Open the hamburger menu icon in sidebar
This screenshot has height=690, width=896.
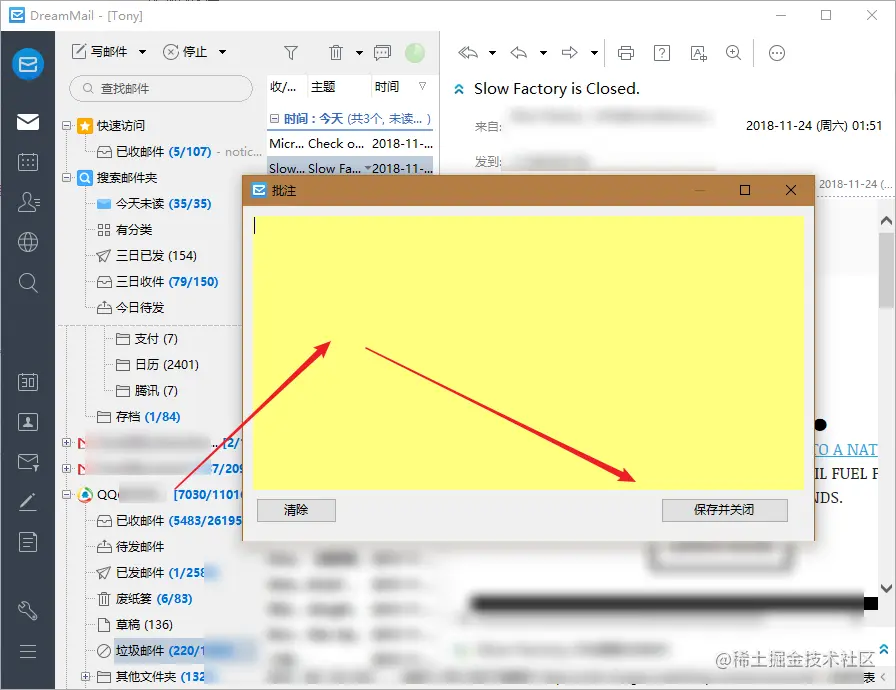[27, 651]
